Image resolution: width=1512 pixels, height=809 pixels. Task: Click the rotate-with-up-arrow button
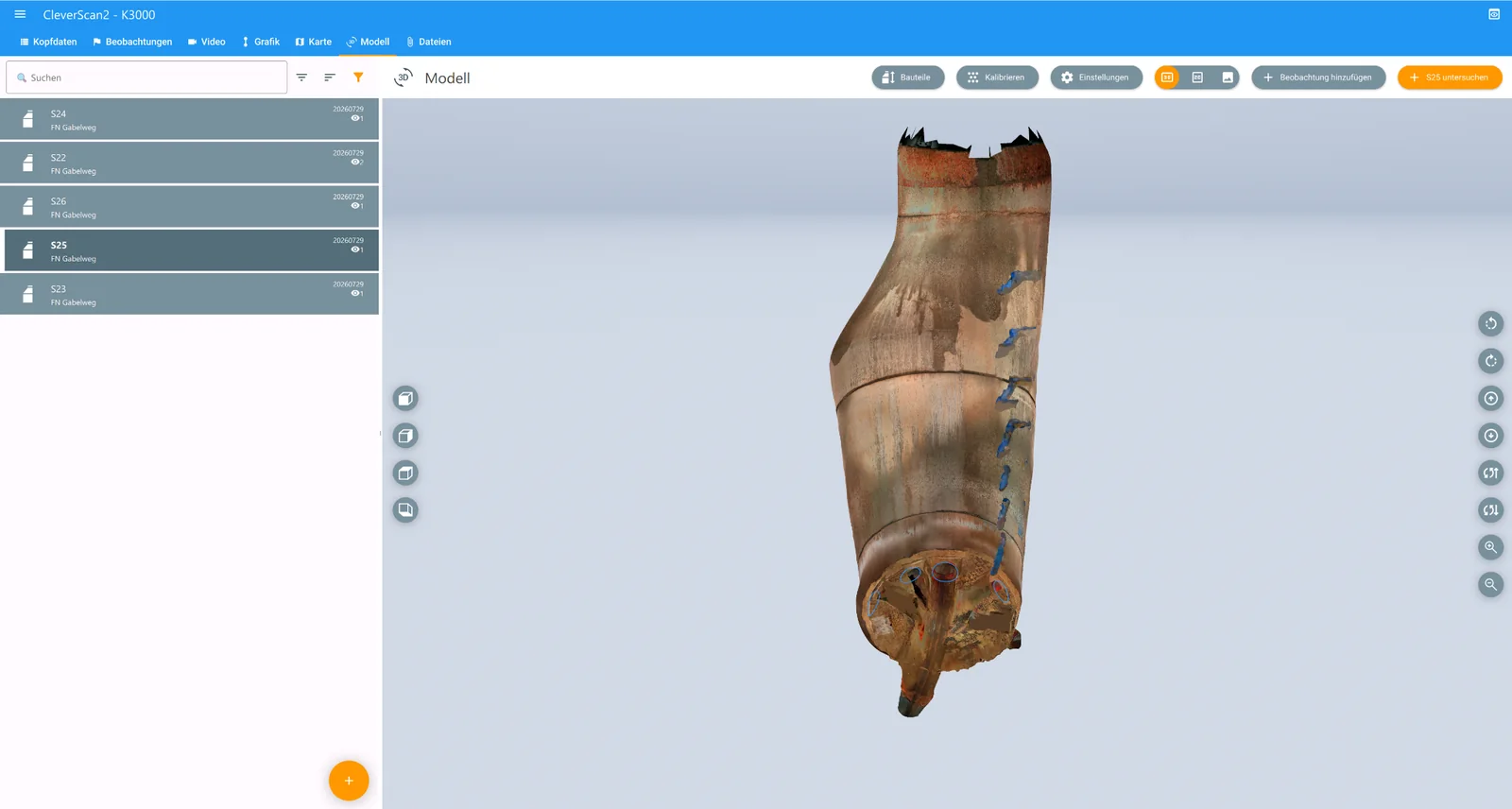pyautogui.click(x=1490, y=473)
